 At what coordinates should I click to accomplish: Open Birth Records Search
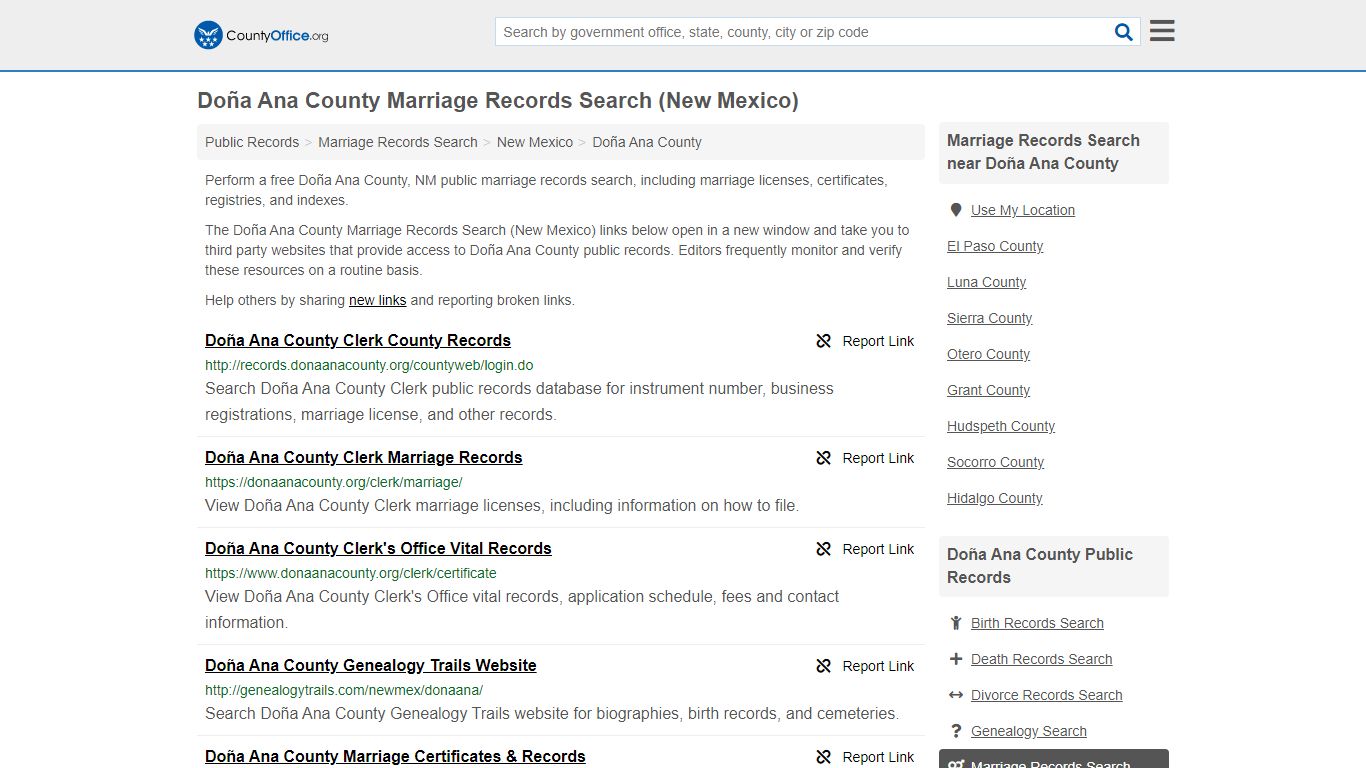click(1037, 623)
